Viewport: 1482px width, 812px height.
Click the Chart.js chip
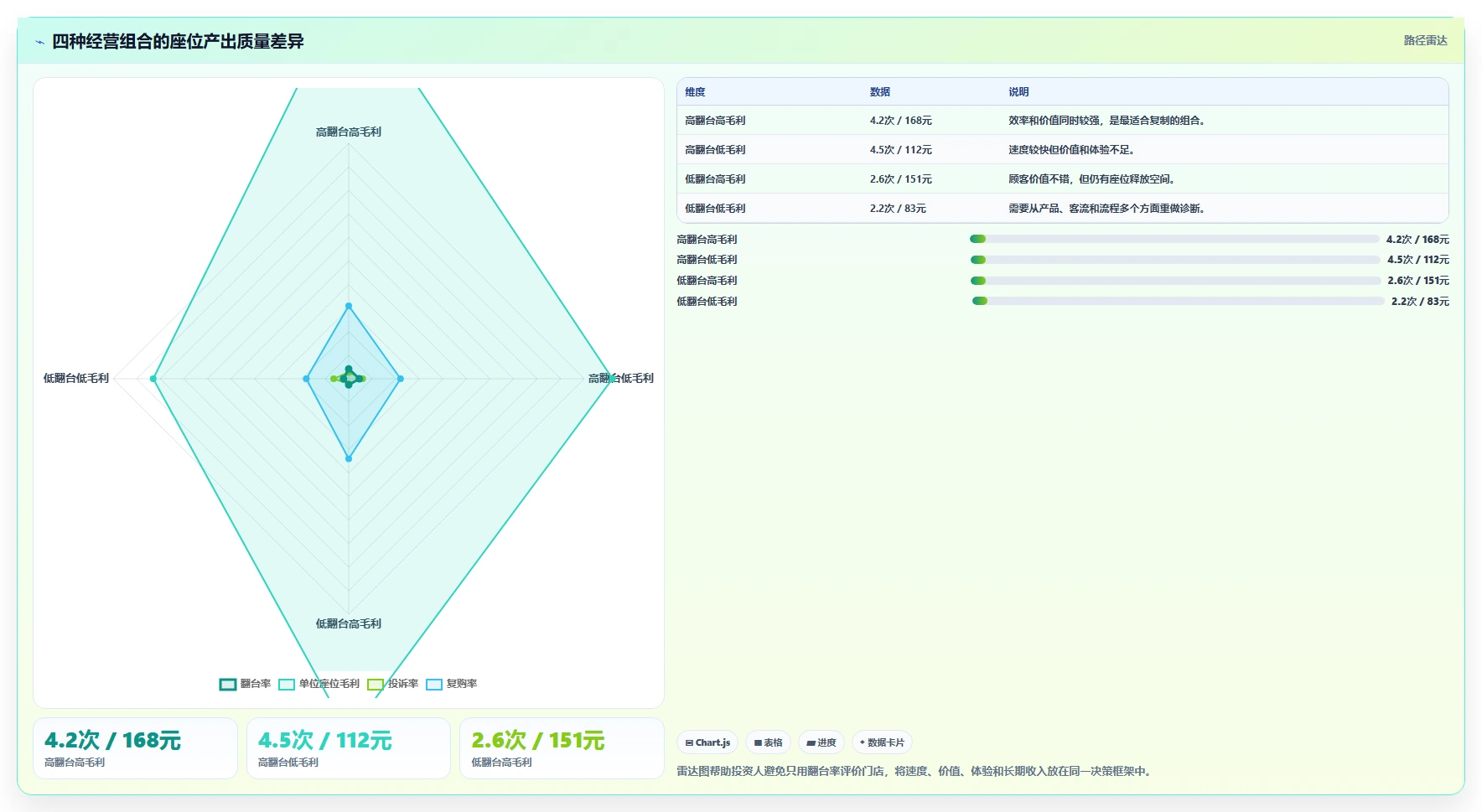[707, 742]
